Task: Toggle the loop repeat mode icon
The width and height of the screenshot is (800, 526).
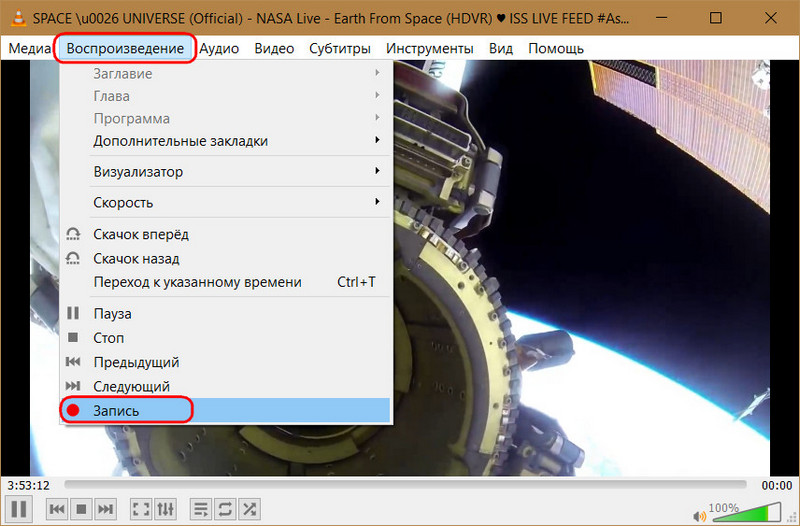Action: (x=225, y=509)
